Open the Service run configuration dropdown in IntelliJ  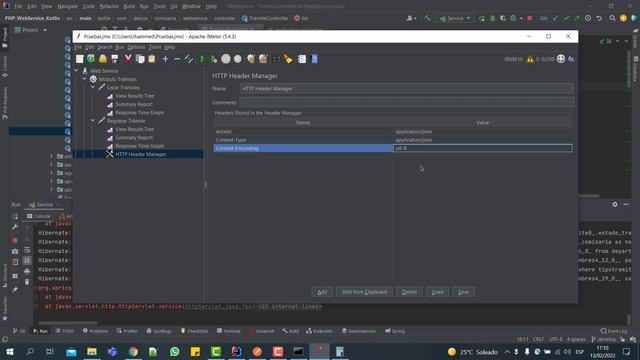pyautogui.click(x=455, y=18)
